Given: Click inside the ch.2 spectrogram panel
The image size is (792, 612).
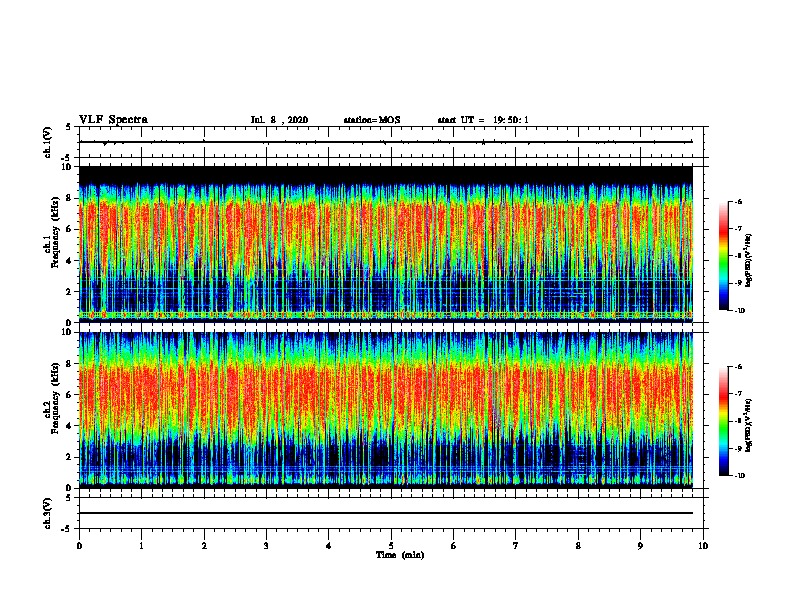Looking at the screenshot, I should (386, 410).
